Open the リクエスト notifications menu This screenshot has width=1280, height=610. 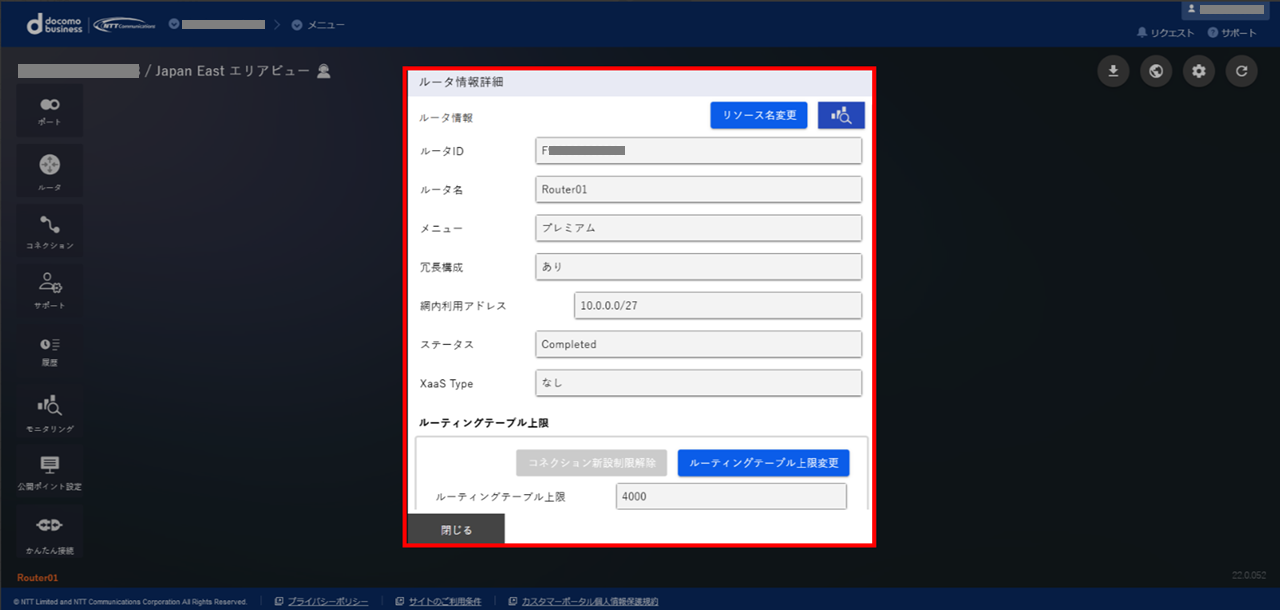pos(1165,33)
